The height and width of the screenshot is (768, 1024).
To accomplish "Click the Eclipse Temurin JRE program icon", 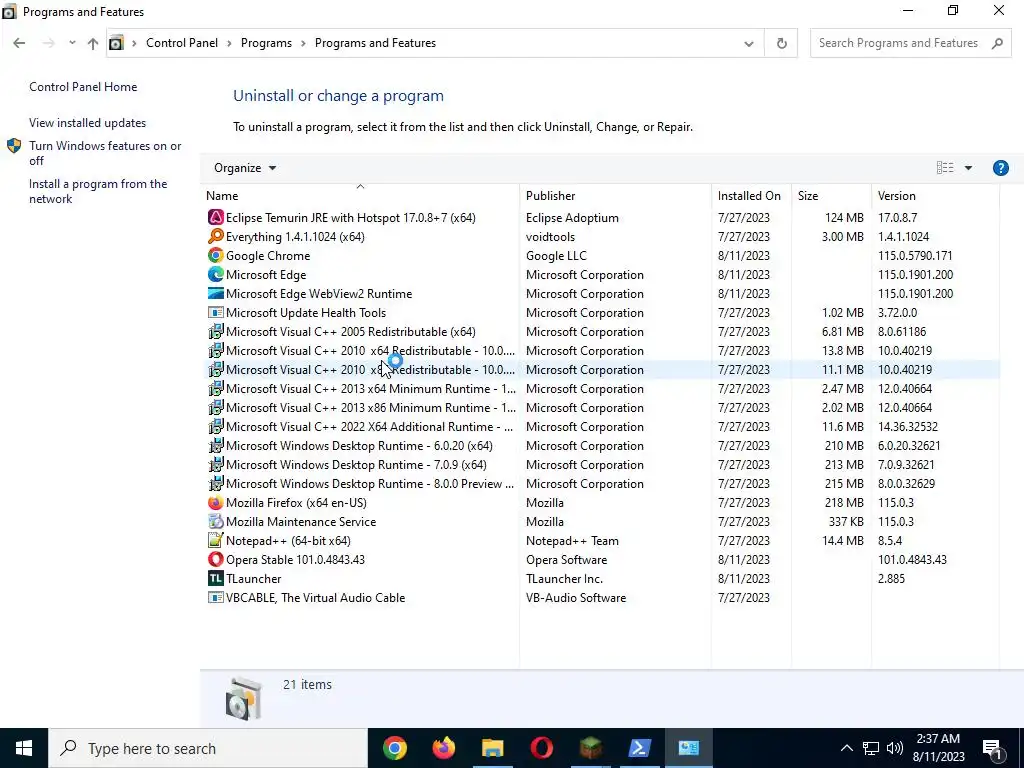I will pos(216,217).
